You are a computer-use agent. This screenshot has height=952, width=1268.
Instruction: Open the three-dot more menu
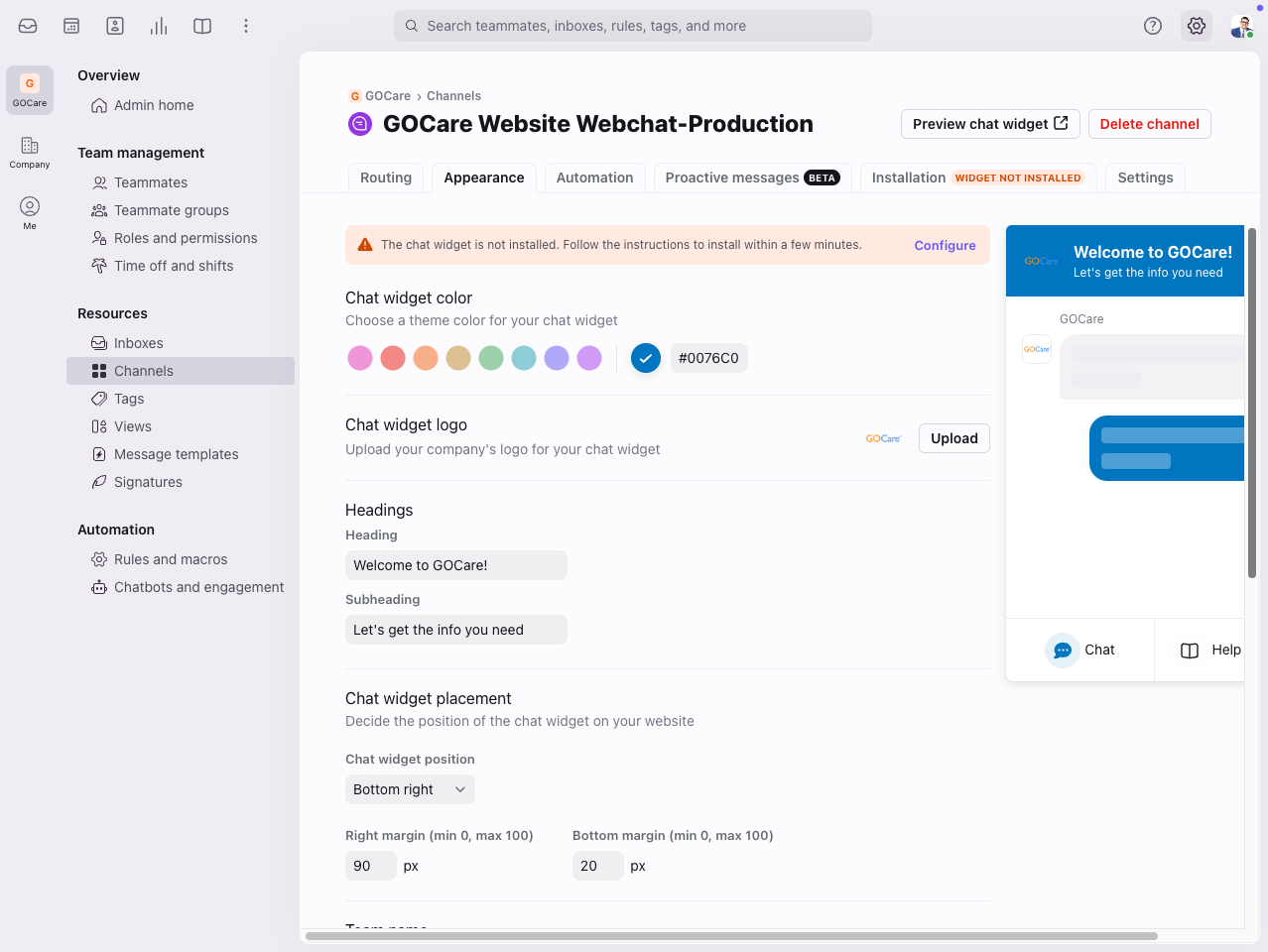coord(246,26)
